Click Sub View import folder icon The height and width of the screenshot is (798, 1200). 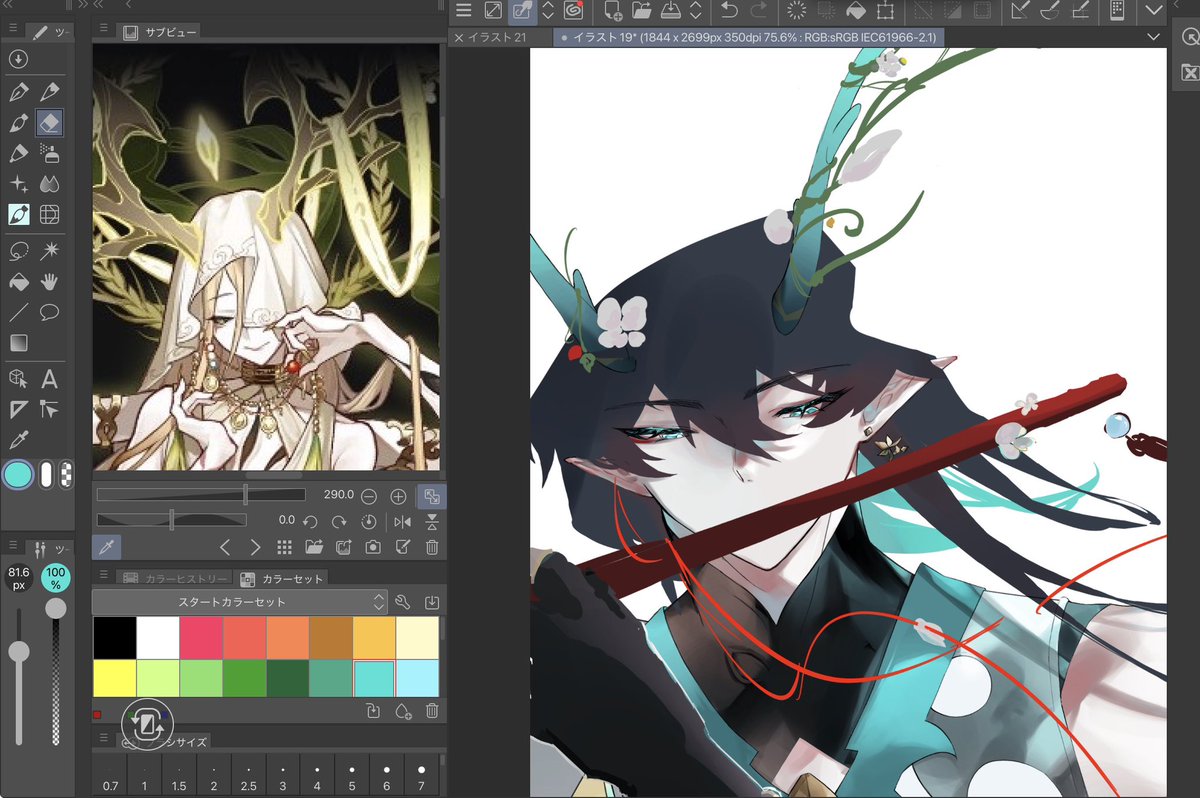(314, 547)
